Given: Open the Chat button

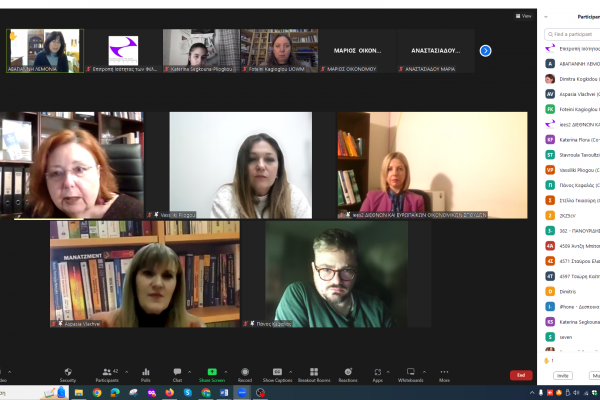Looking at the screenshot, I should 177,375.
